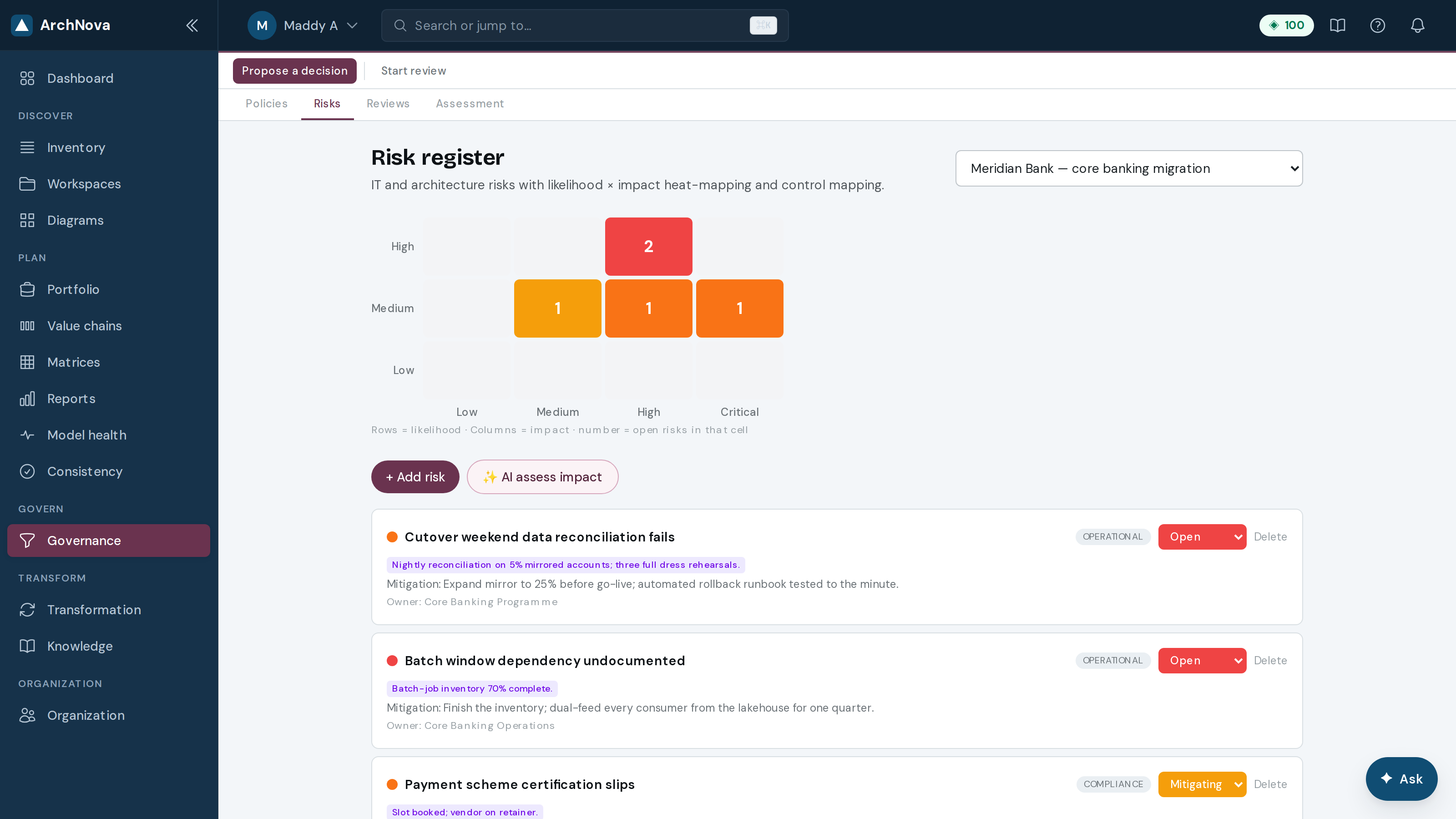Open the Meridian Bank project dropdown

1129,168
